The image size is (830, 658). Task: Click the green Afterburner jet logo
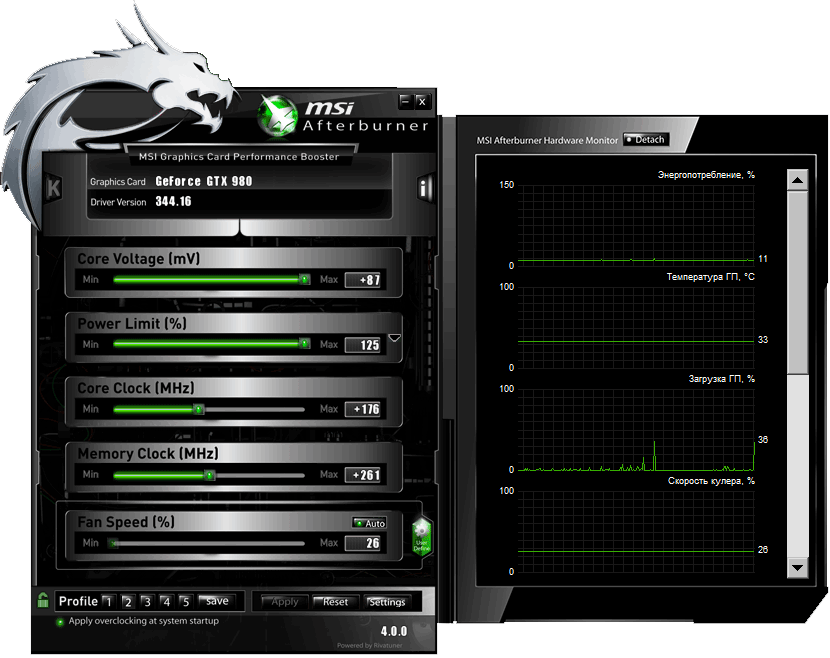pos(277,113)
